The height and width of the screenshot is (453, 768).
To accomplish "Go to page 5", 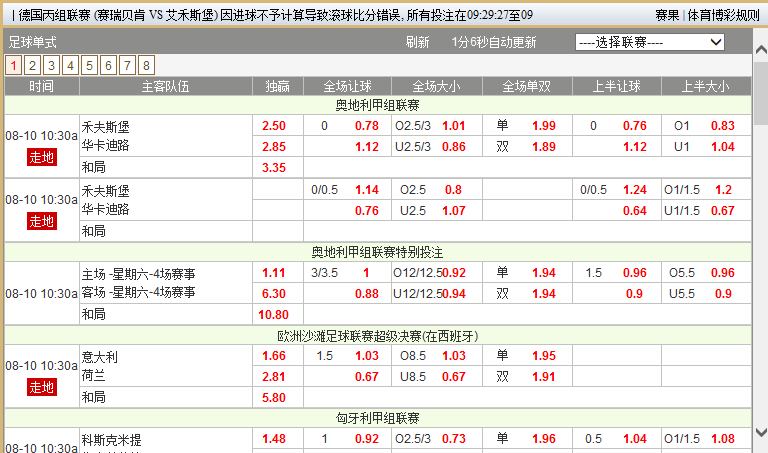I will point(89,65).
